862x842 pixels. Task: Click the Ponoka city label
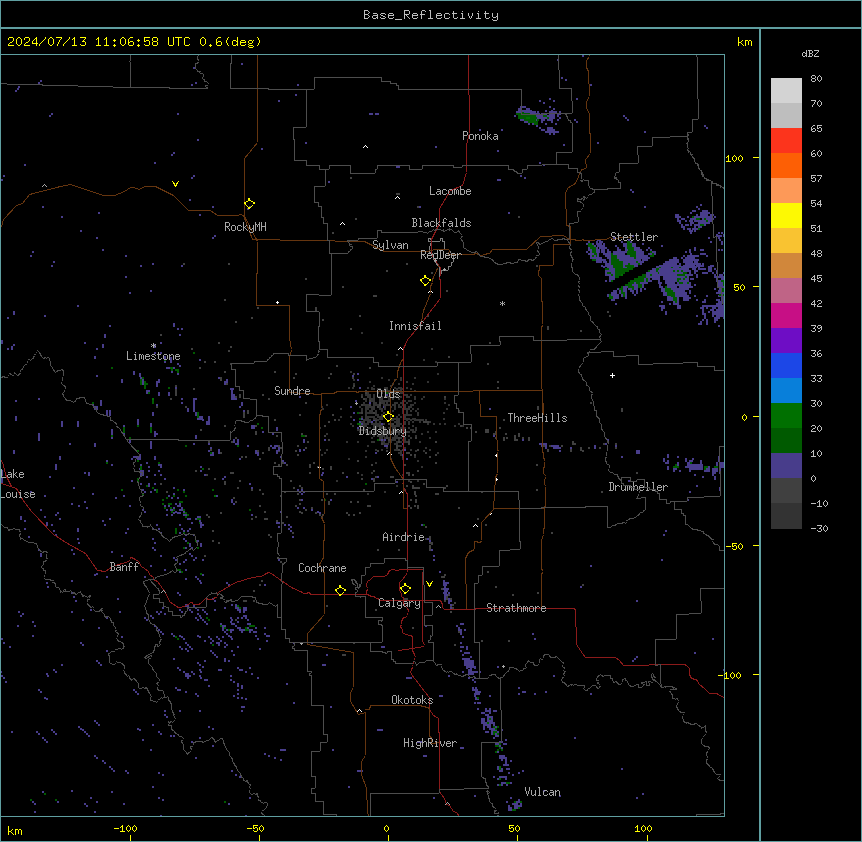tap(480, 136)
